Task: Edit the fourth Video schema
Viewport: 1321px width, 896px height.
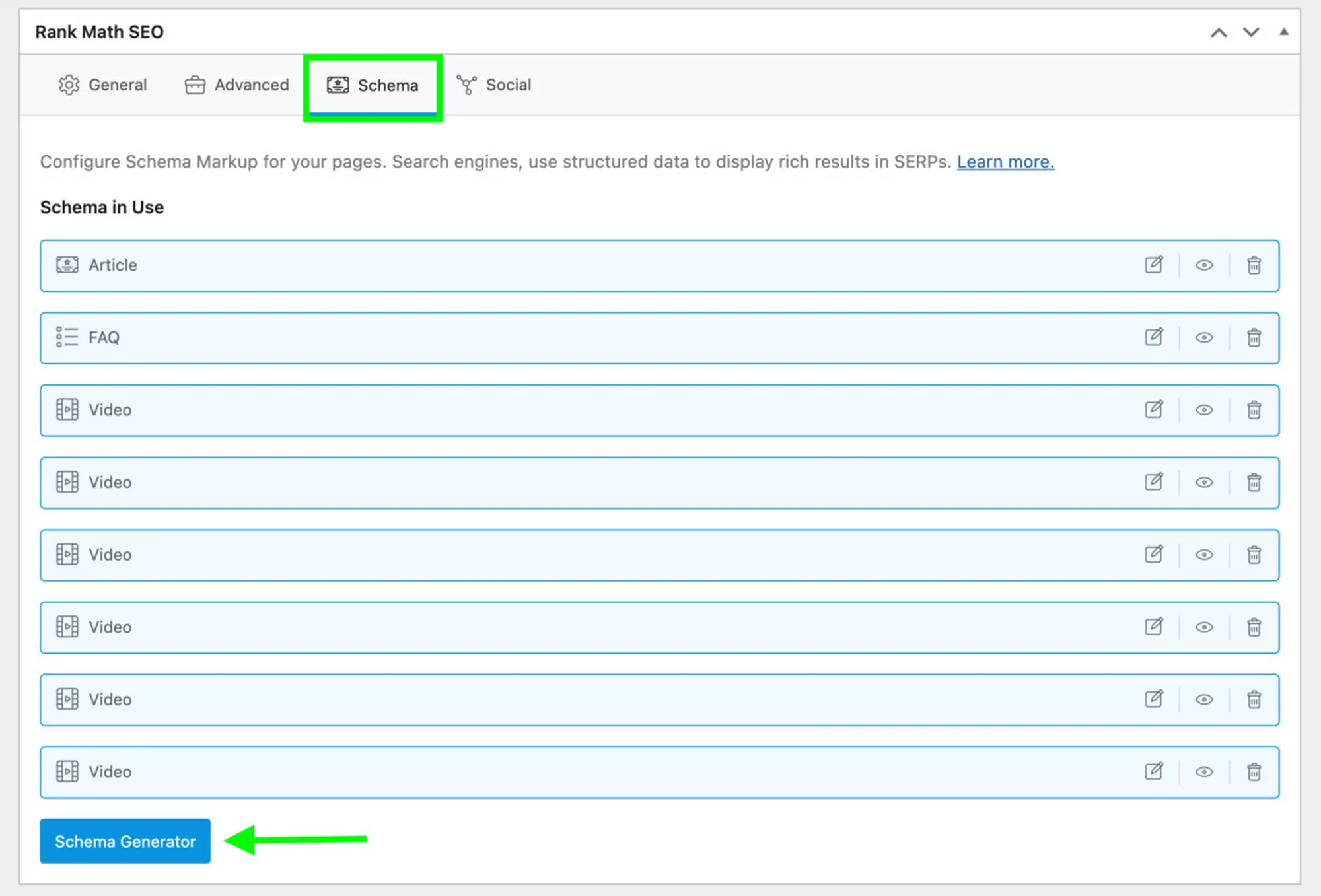Action: [1154, 627]
